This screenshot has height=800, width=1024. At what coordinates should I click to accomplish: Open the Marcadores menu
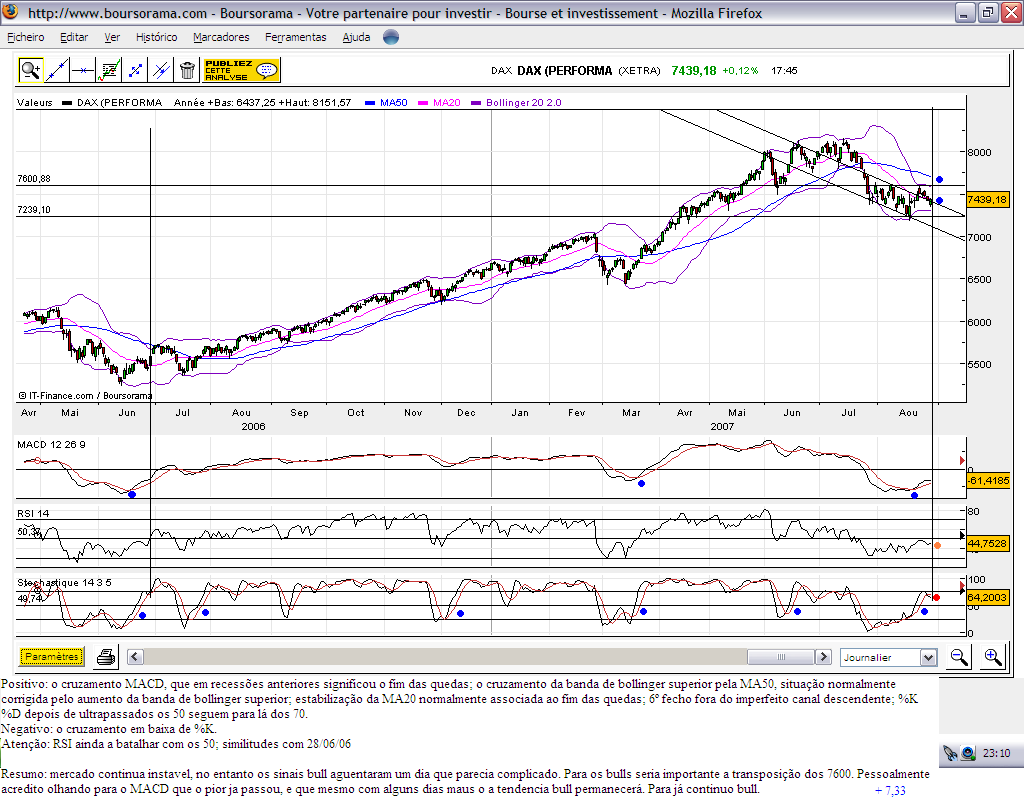click(x=221, y=37)
